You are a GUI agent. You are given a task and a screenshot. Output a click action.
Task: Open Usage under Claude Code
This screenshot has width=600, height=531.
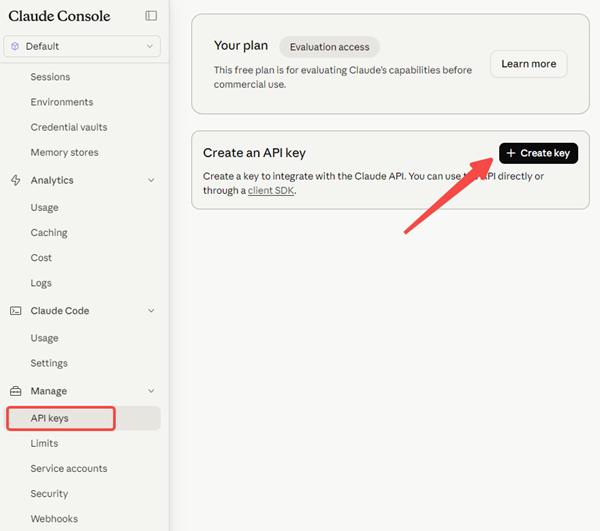44,338
